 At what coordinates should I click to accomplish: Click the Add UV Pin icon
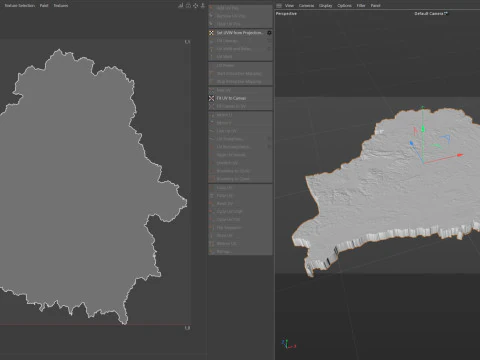pos(211,8)
